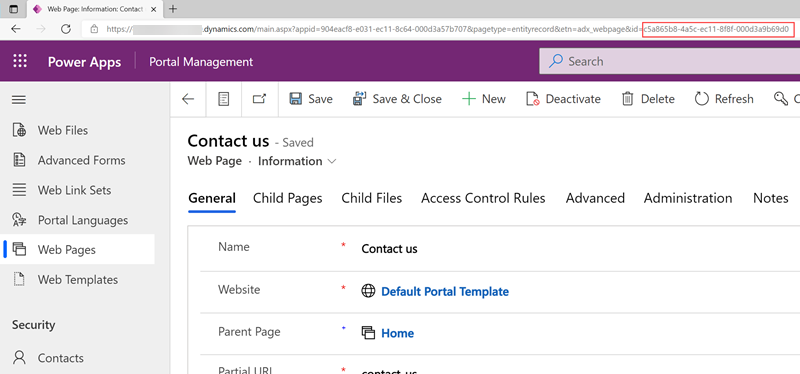The width and height of the screenshot is (800, 374).
Task: Click the page icon beside Home
Action: (368, 333)
